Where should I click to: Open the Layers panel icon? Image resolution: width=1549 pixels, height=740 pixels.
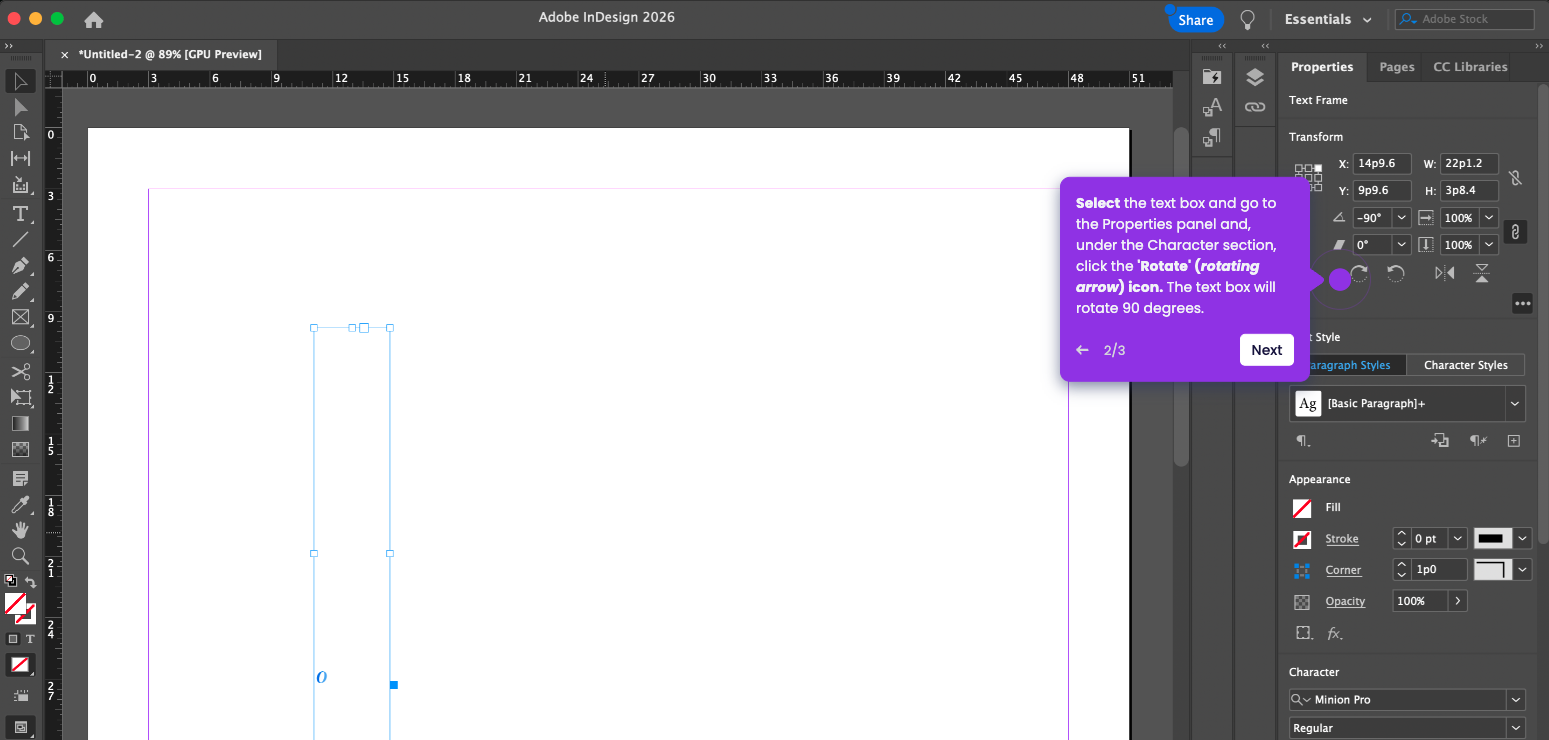pyautogui.click(x=1255, y=78)
